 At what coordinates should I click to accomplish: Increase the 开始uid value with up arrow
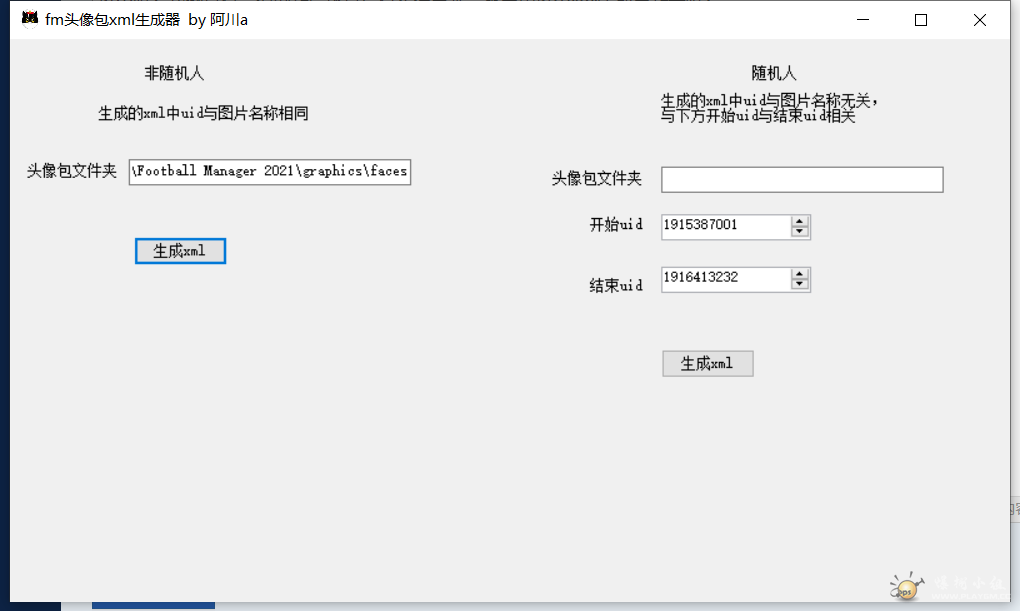pos(799,221)
